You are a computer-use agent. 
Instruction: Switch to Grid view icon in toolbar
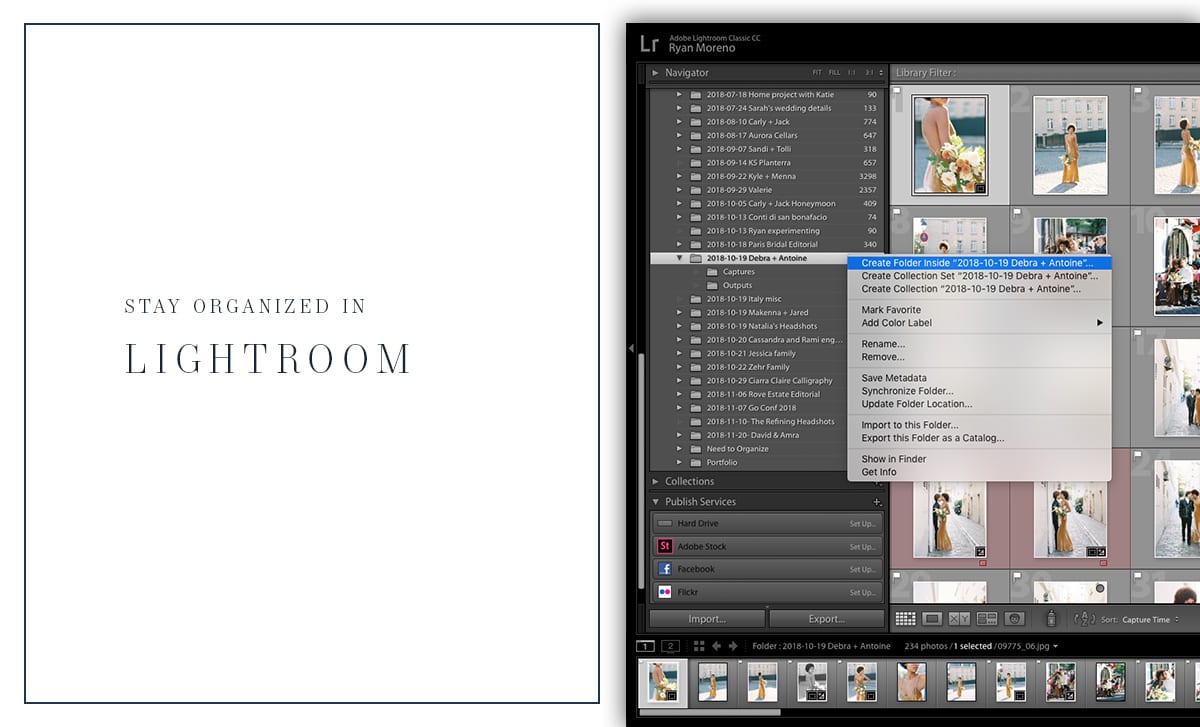(905, 619)
